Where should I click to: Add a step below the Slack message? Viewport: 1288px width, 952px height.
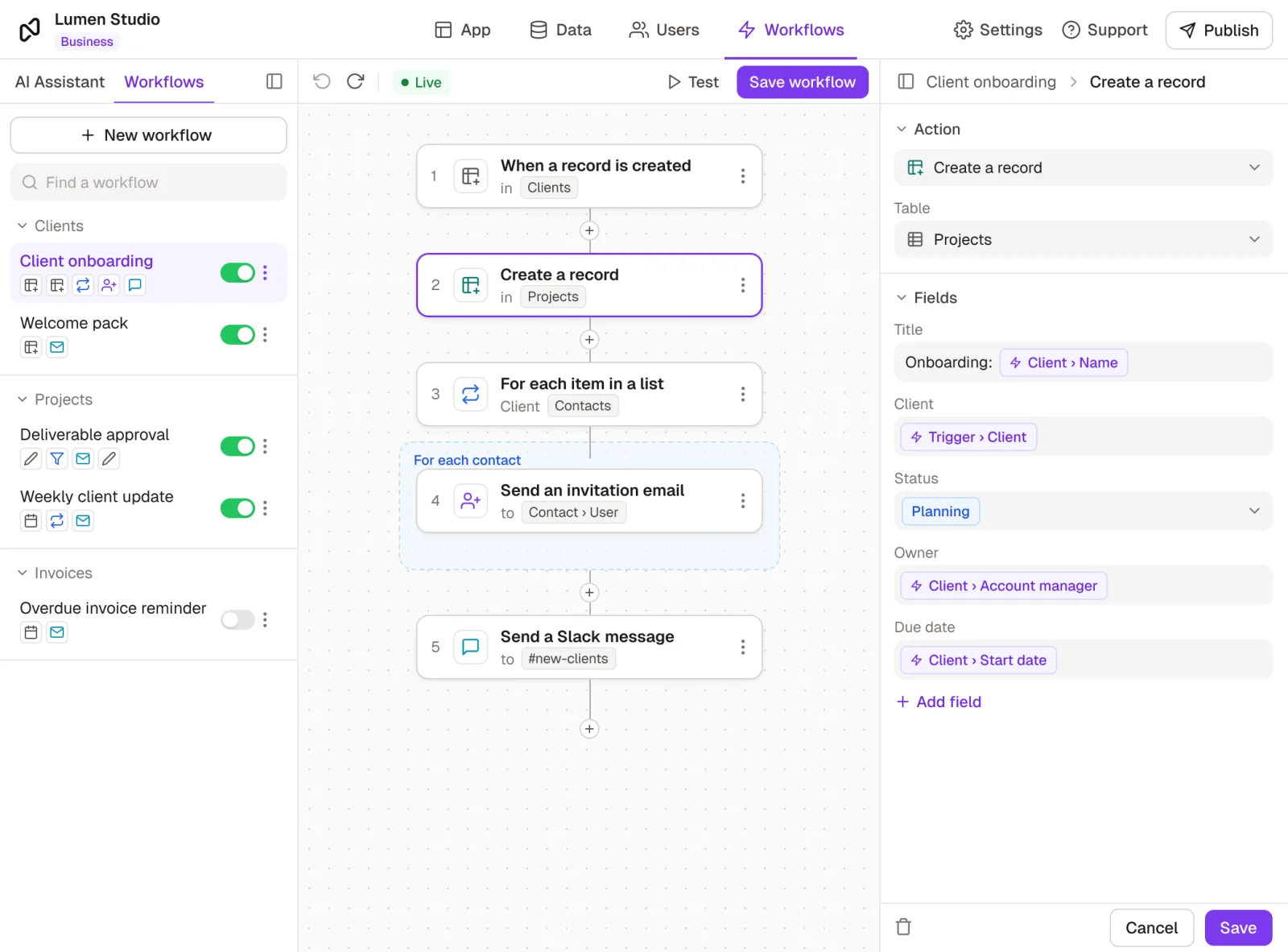[589, 729]
